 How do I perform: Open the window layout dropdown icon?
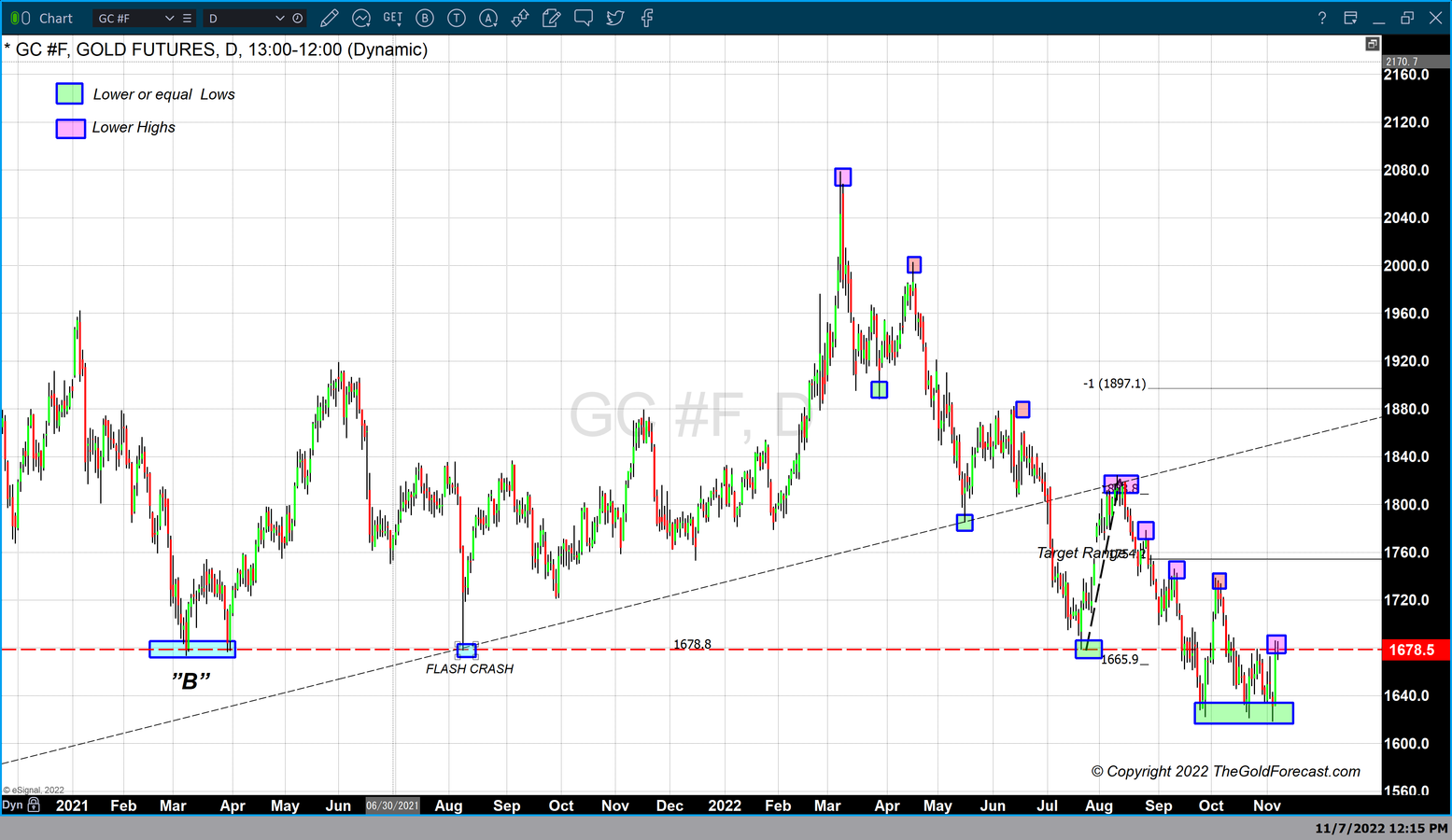pos(1350,18)
